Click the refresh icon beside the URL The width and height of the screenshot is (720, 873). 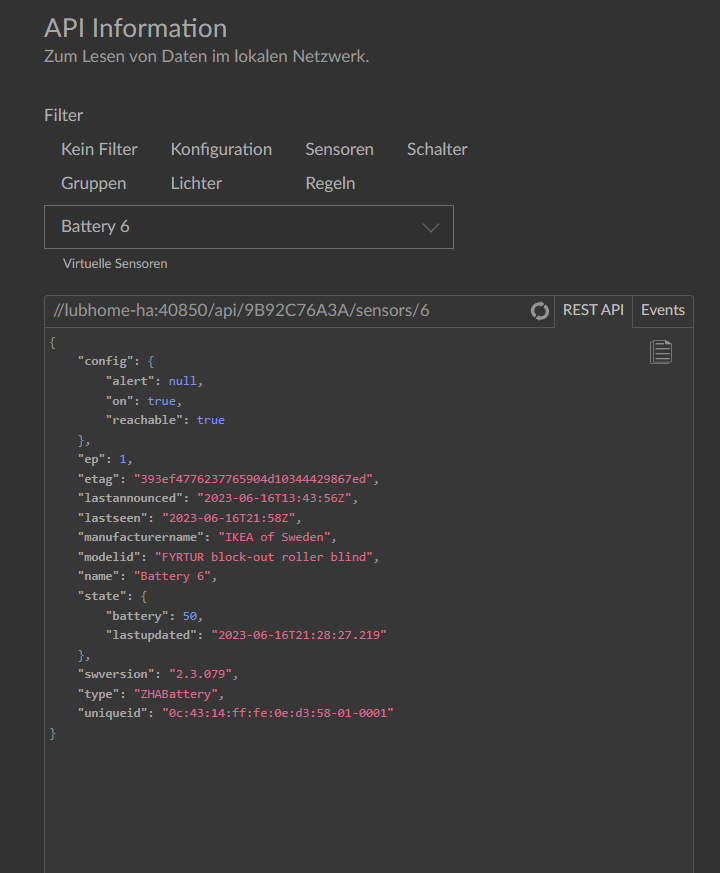[539, 311]
